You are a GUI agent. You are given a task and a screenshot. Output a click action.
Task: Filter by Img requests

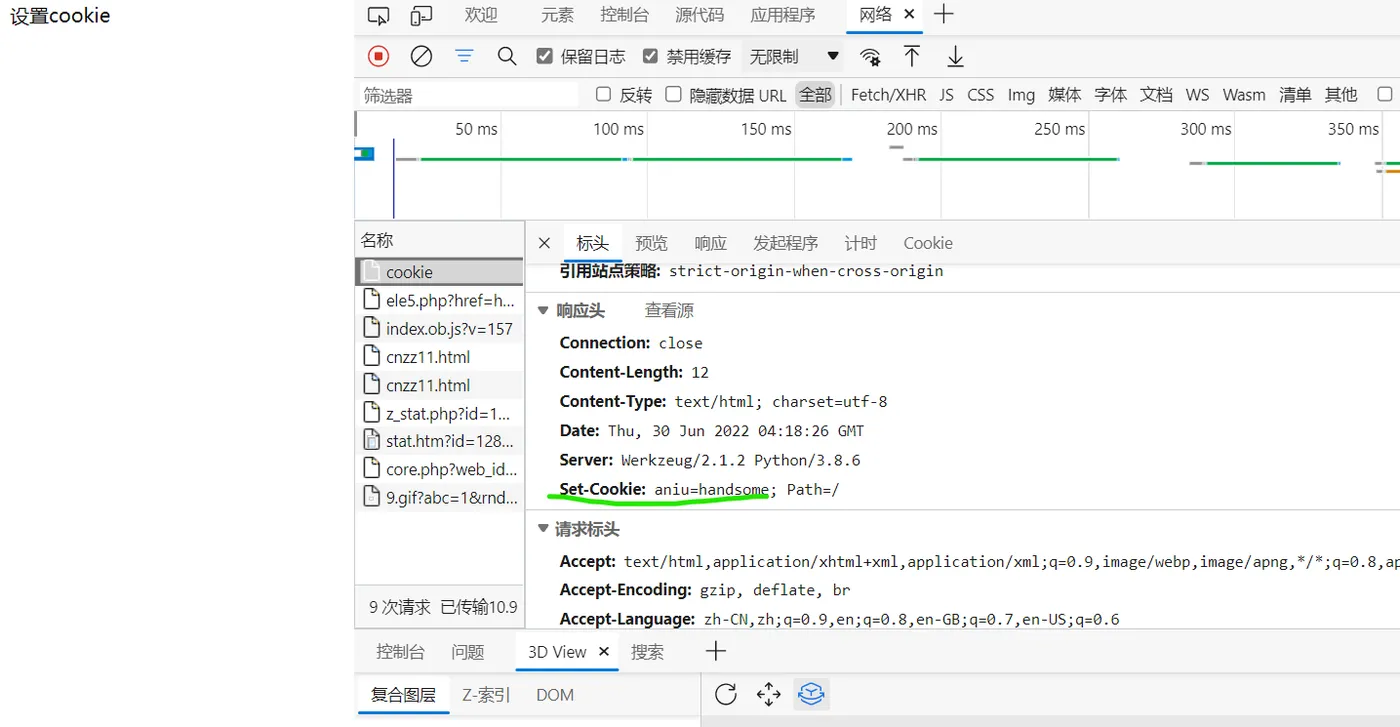1021,95
